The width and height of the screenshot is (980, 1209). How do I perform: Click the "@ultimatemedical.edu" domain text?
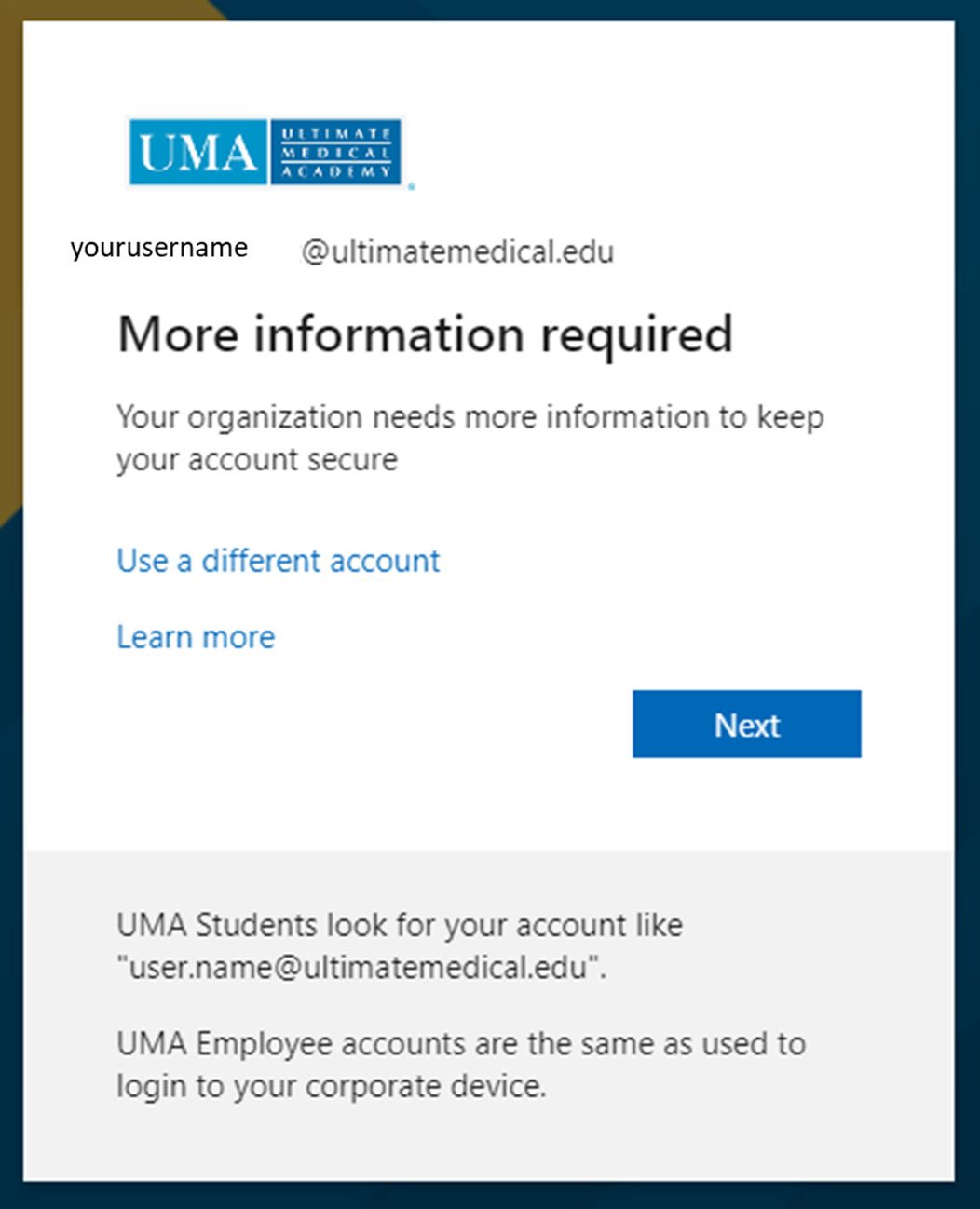[457, 252]
